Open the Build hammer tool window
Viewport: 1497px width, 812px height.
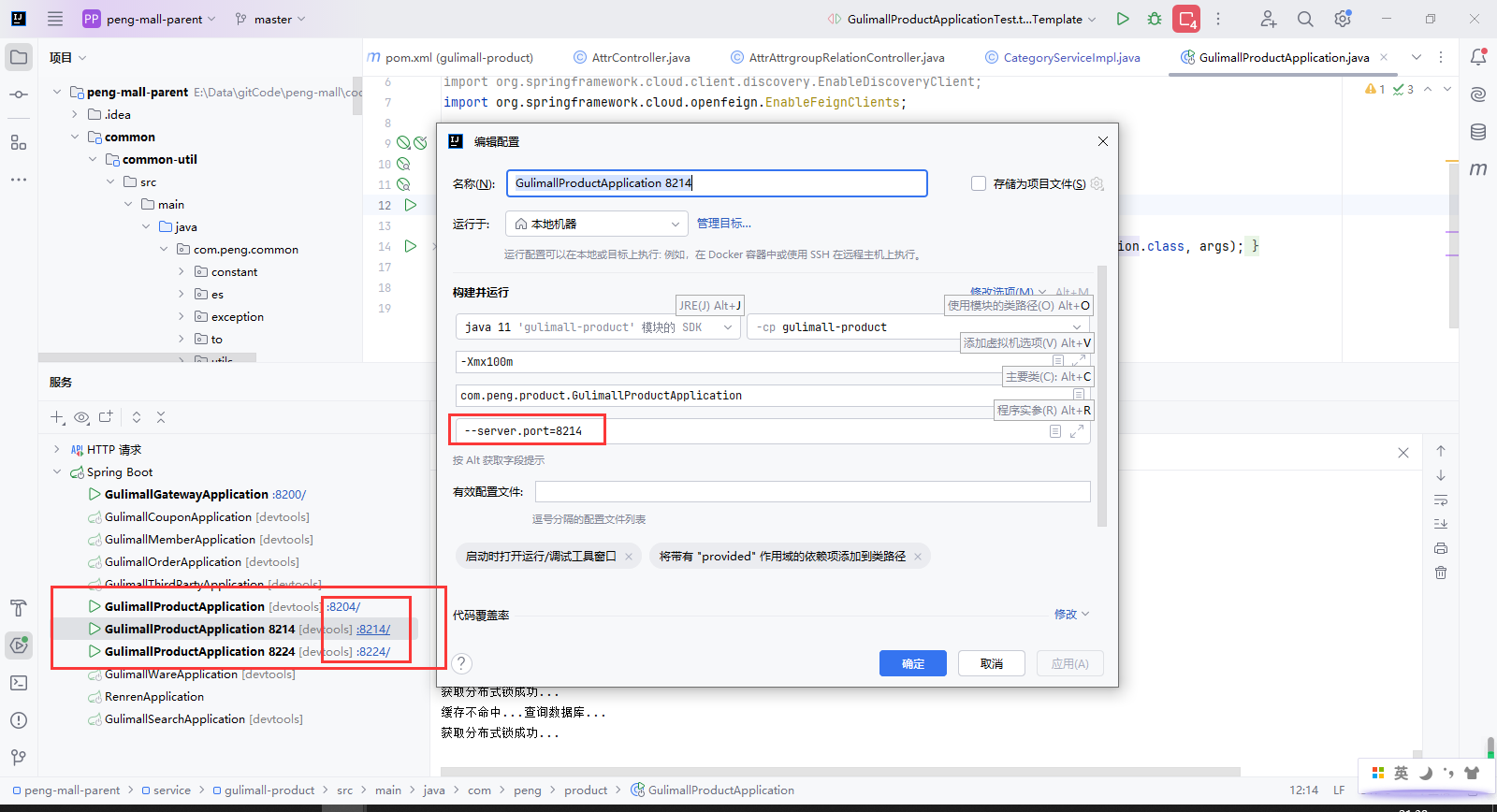point(19,608)
